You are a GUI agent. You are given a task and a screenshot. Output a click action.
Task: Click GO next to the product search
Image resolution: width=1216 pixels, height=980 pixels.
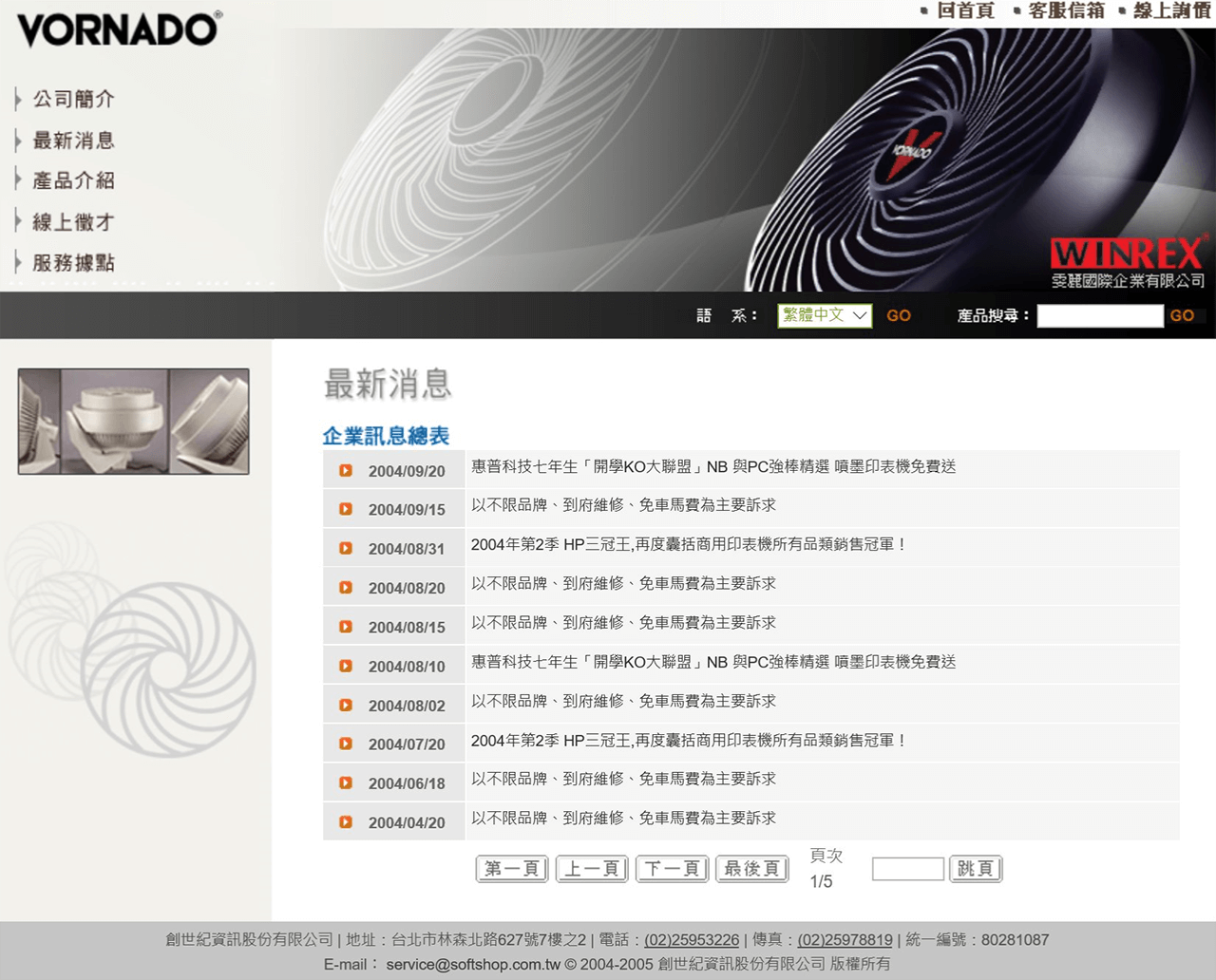pyautogui.click(x=1182, y=315)
